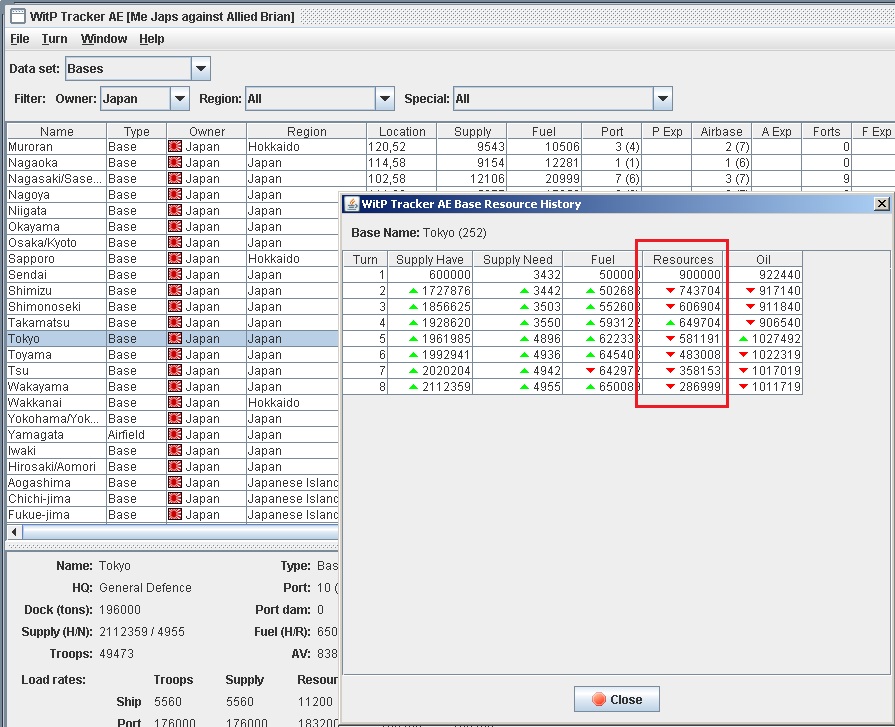This screenshot has width=895, height=727.
Task: Click the Supply column header in bases table
Action: [x=472, y=131]
